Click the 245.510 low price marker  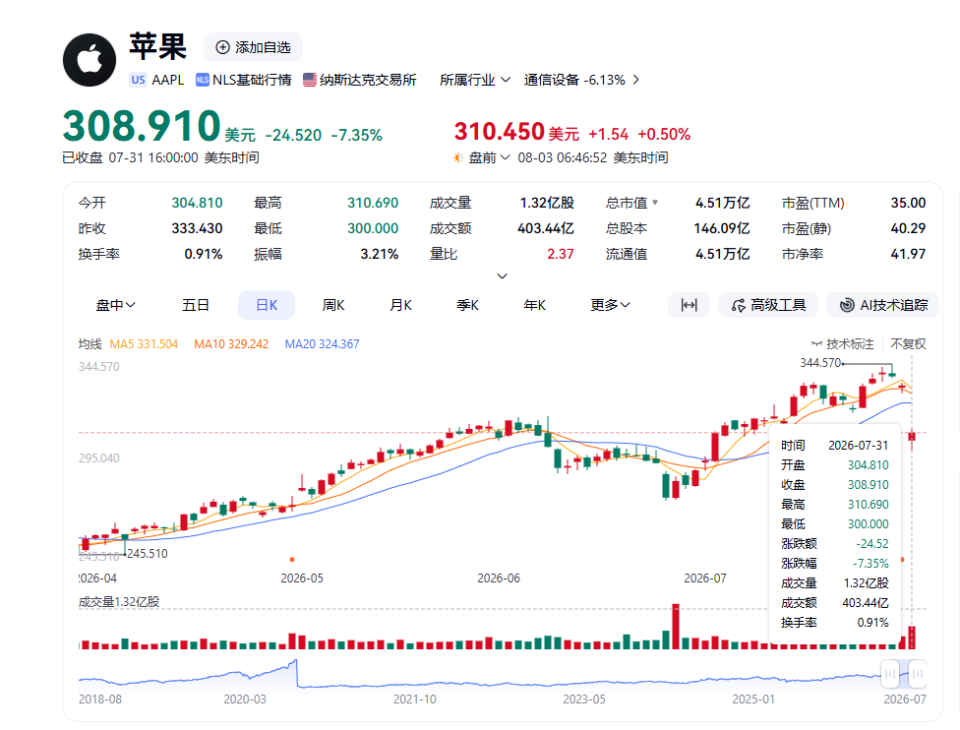click(x=147, y=554)
